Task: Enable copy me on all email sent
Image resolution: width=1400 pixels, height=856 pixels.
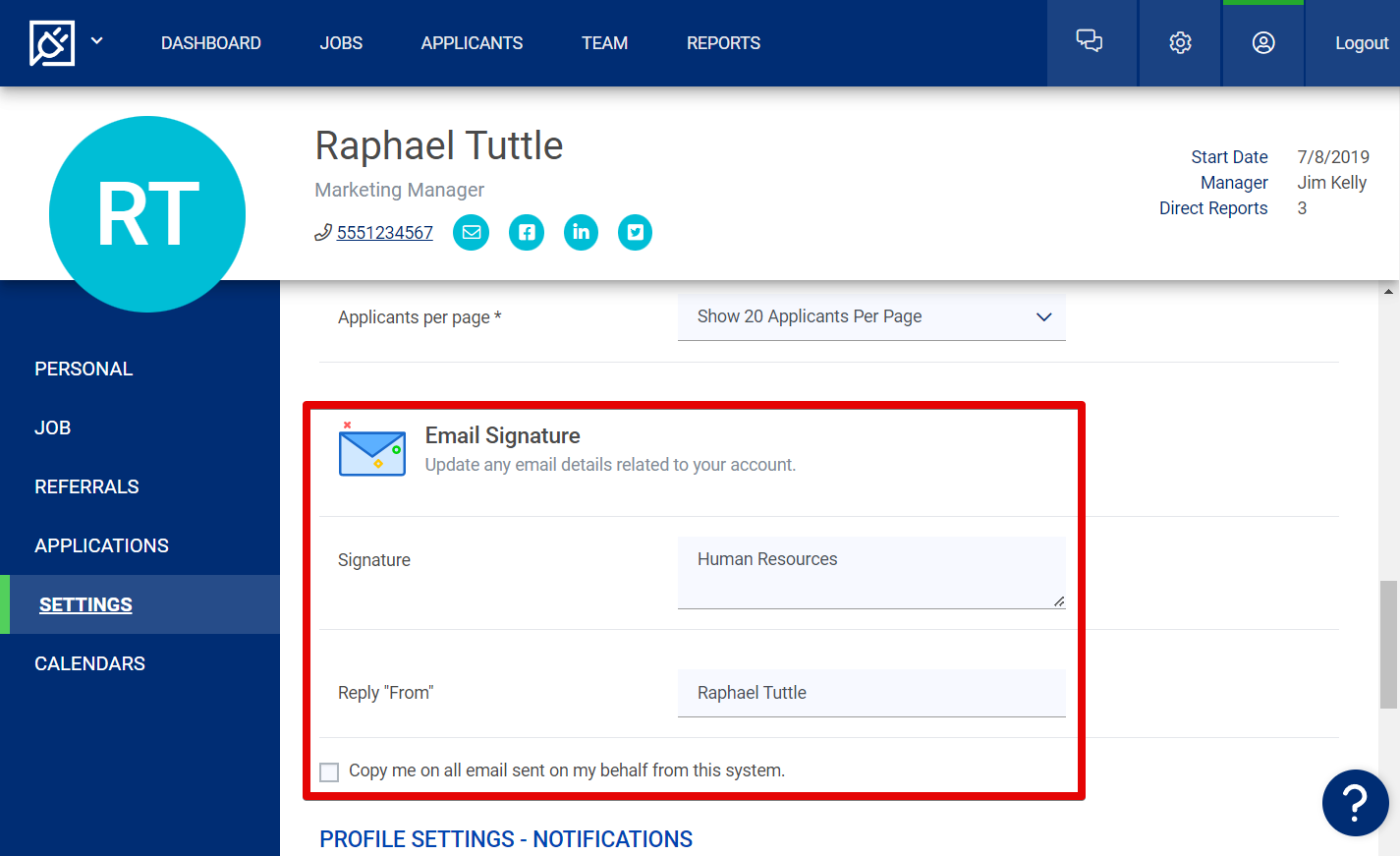Action: (329, 771)
